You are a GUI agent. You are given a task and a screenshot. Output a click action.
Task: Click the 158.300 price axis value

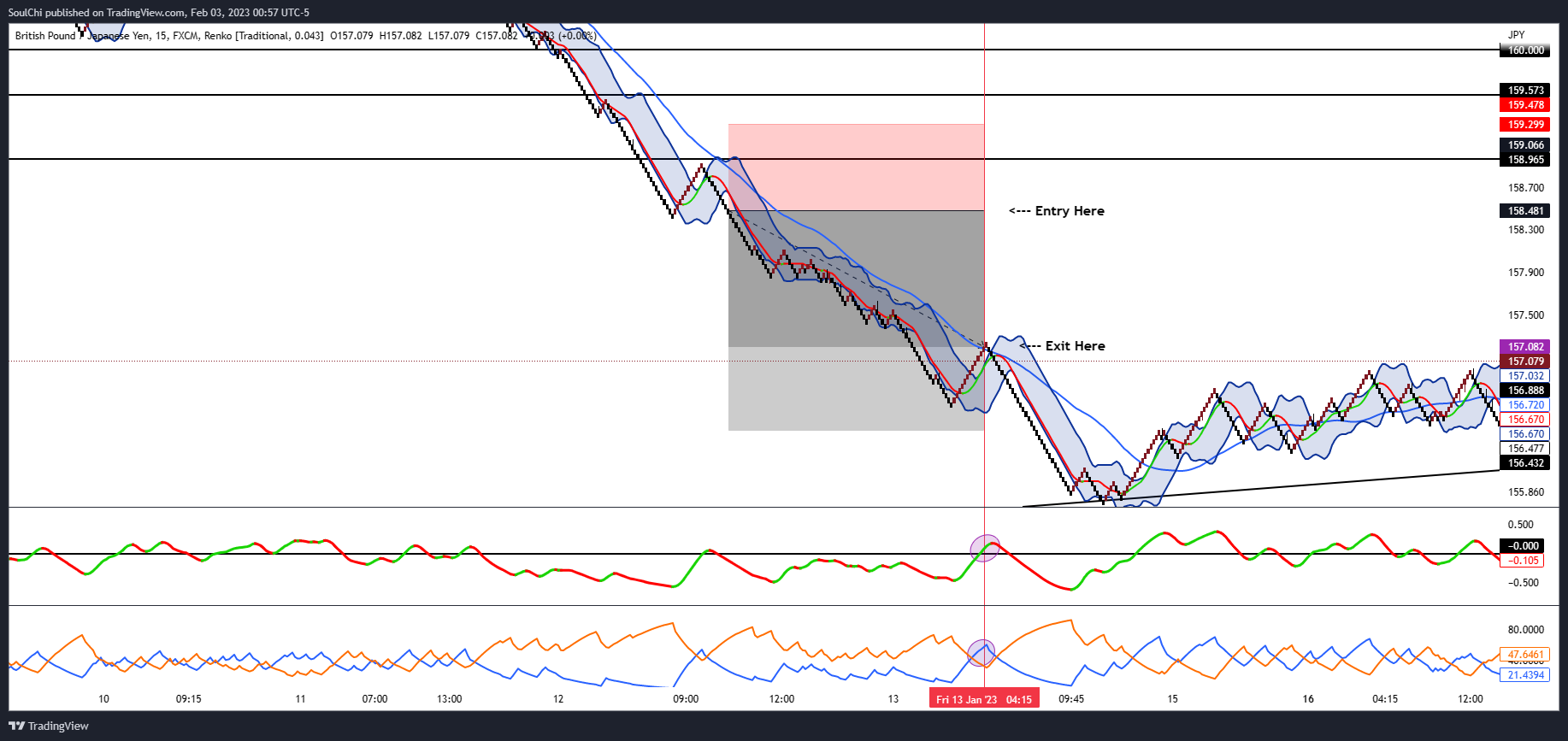pos(1526,230)
